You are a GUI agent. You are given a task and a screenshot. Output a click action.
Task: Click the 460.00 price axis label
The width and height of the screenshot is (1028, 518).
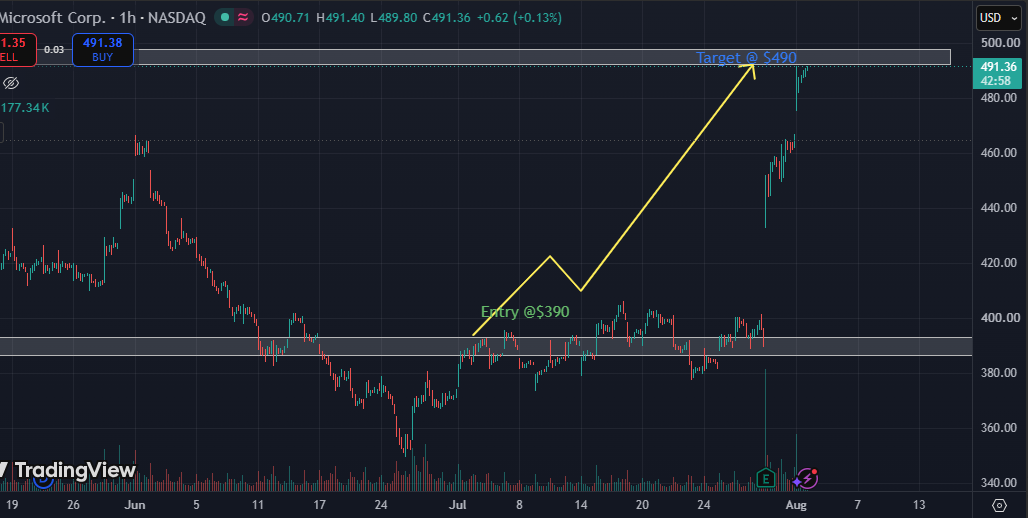[998, 153]
